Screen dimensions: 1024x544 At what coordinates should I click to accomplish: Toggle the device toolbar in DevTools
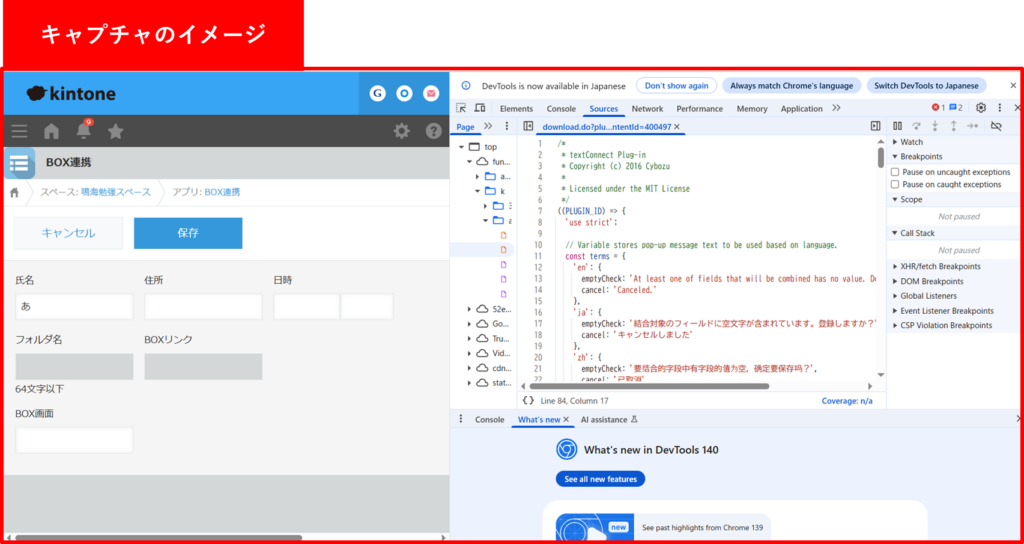coord(482,108)
